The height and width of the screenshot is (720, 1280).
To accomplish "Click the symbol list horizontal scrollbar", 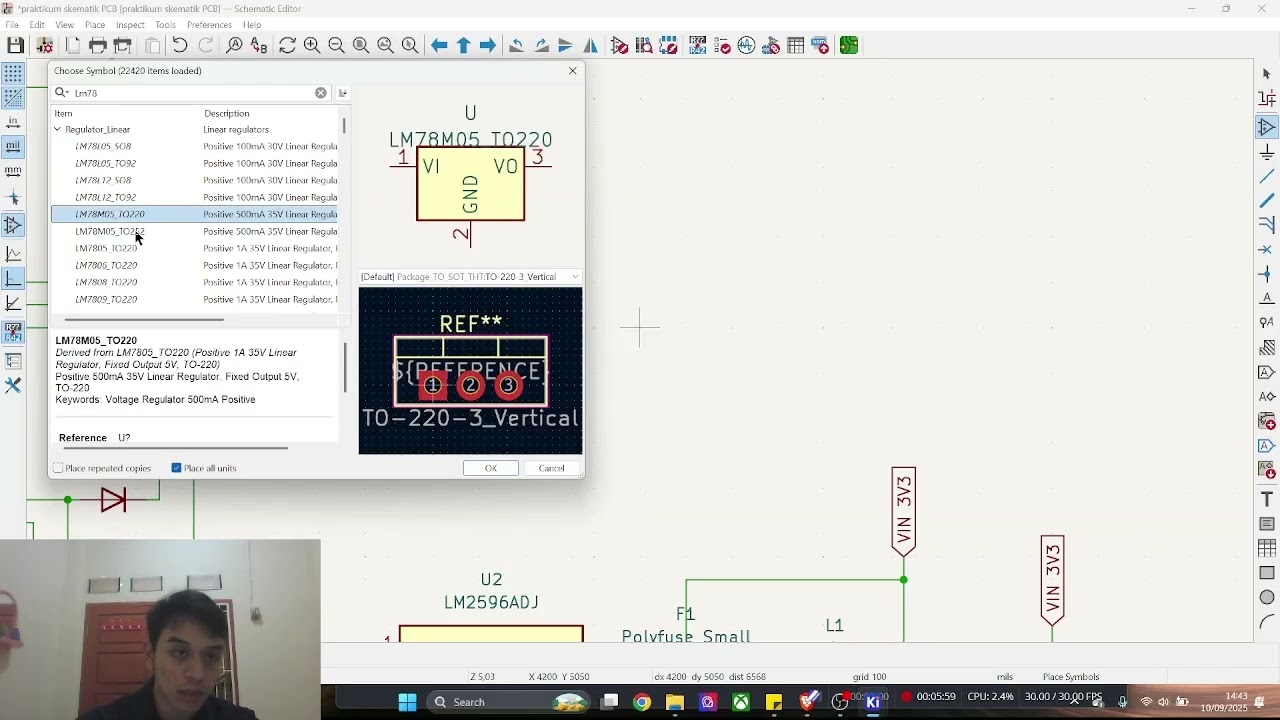I will (x=144, y=320).
